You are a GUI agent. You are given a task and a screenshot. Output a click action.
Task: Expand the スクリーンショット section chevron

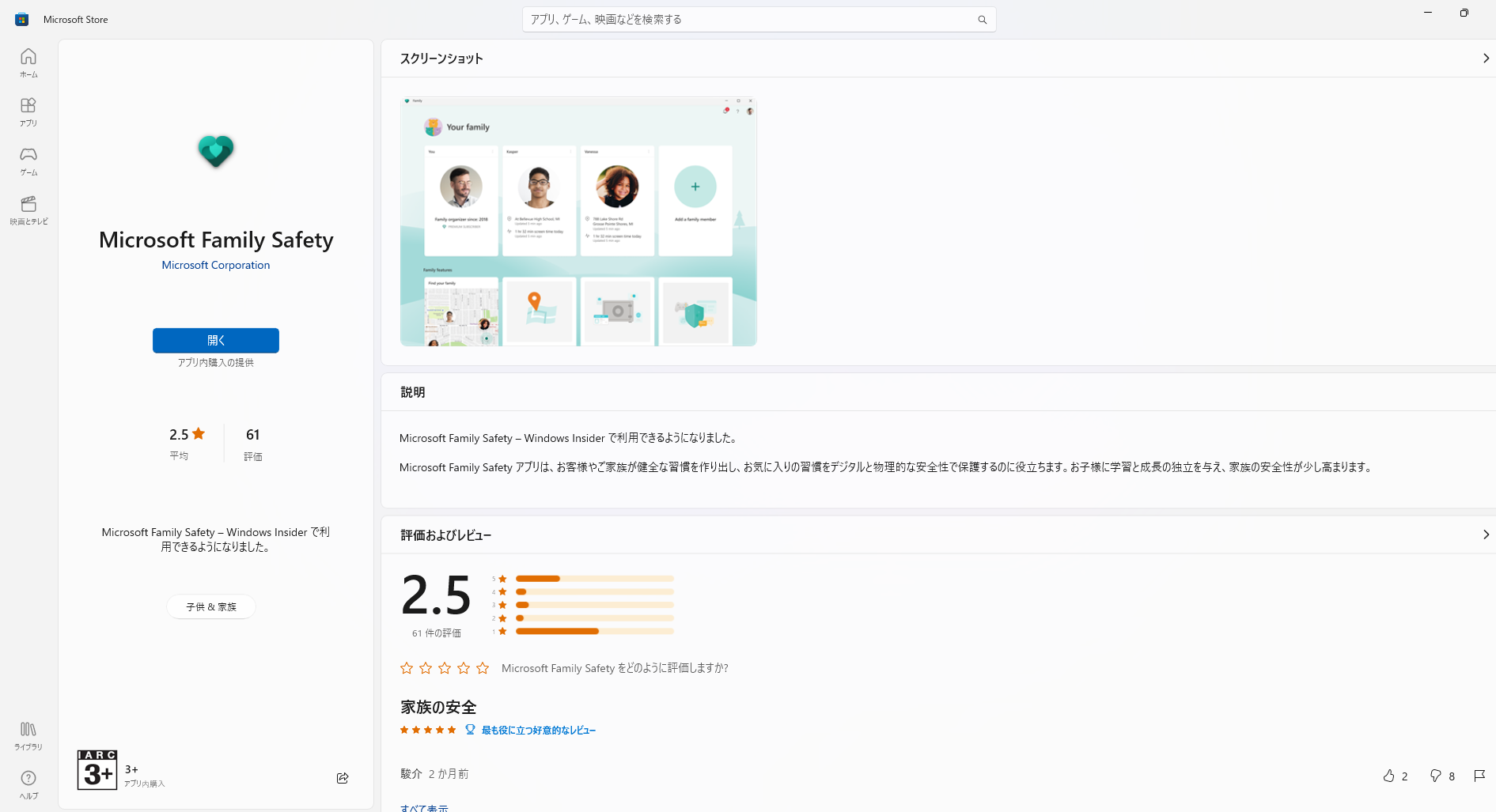[1485, 59]
